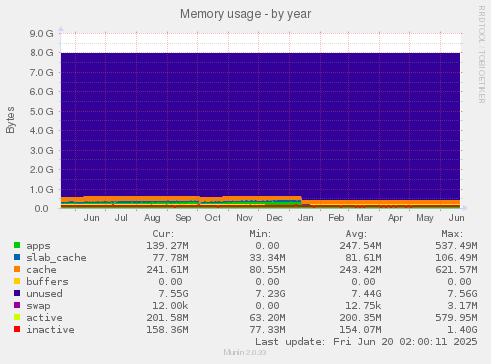
Task: Click the 'Dec' x-axis month label
Action: pyautogui.click(x=274, y=218)
